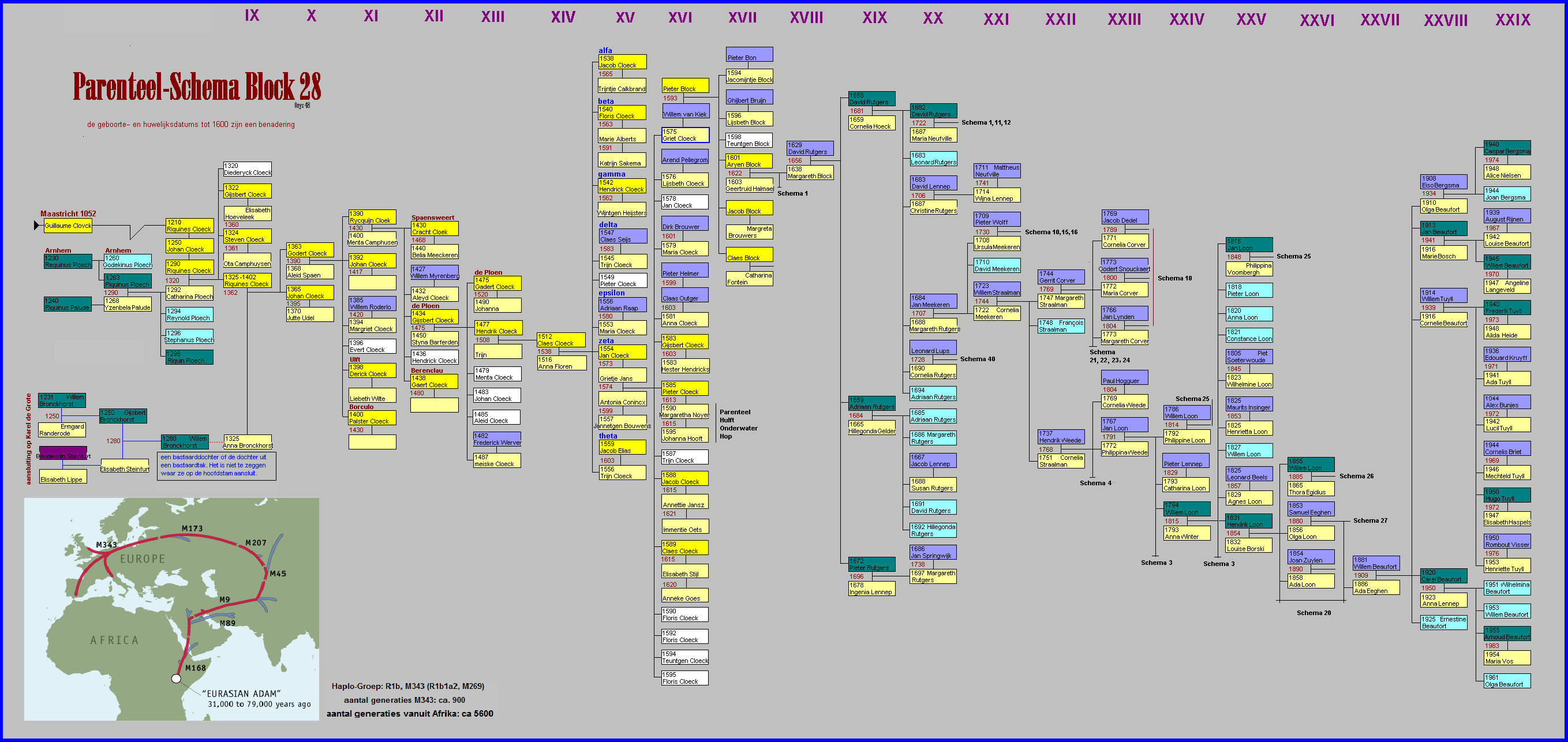This screenshot has width=1568, height=742.
Task: Click the Parenteel-Schema Block 28 title
Action: [x=197, y=86]
